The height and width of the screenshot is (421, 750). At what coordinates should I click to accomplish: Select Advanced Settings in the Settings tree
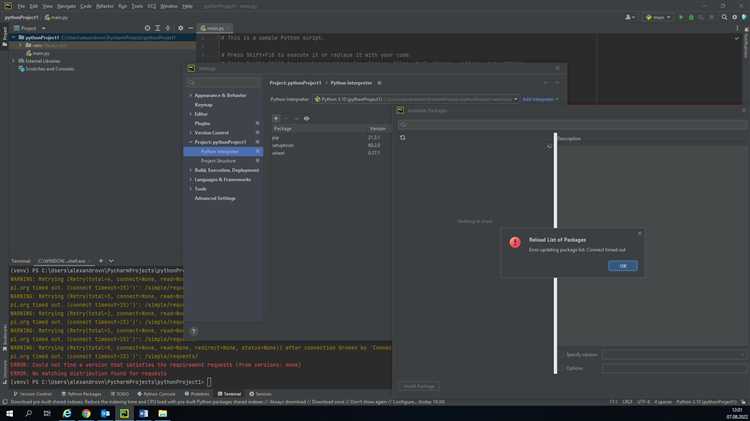tap(215, 198)
